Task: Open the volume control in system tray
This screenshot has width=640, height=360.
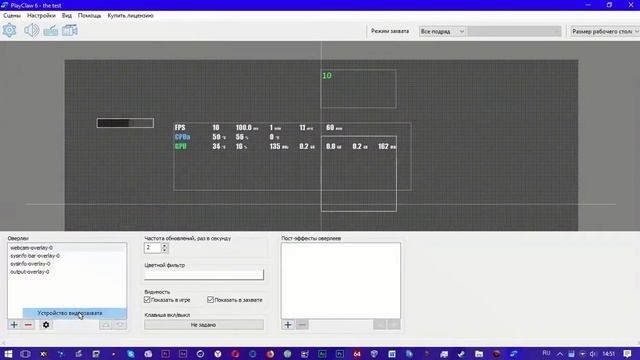Action: point(593,354)
